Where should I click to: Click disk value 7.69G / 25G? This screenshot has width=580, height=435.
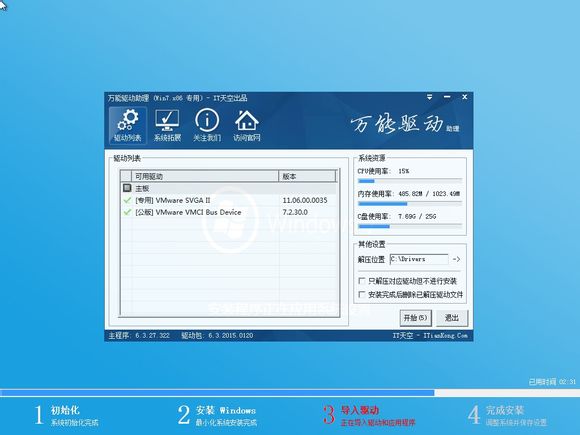[417, 216]
